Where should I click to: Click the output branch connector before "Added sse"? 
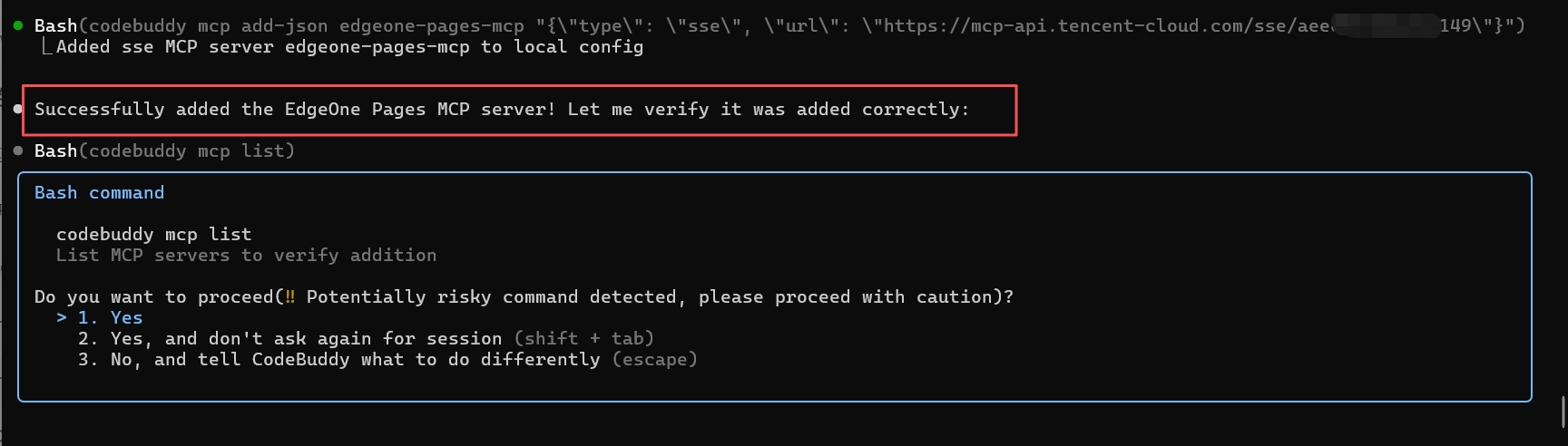[45, 47]
